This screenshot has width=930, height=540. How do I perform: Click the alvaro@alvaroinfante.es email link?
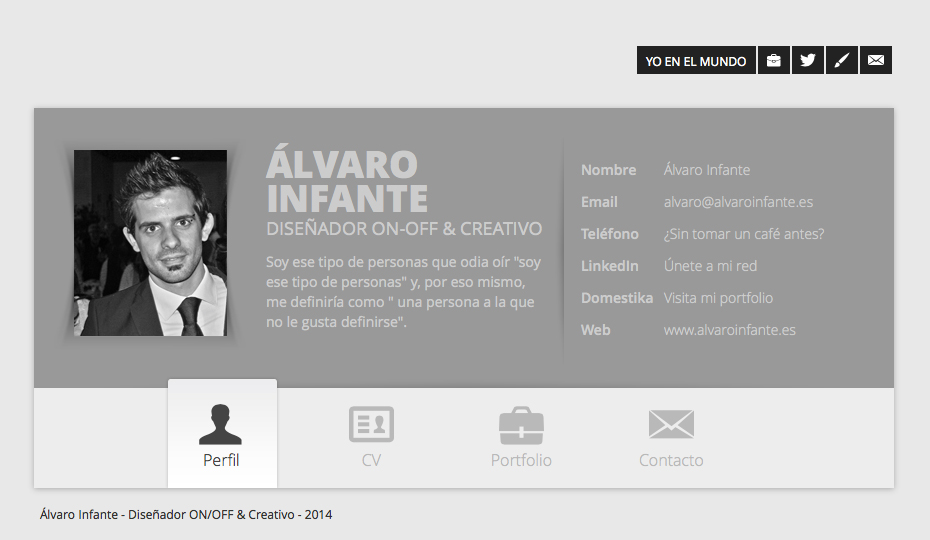tap(738, 202)
